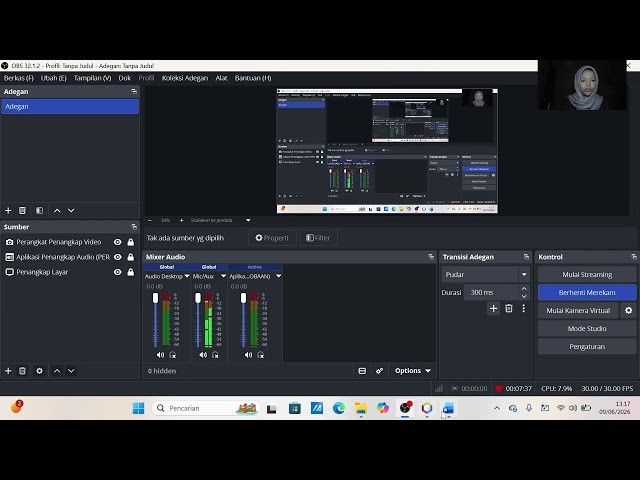Open Pengaturan settings button

[587, 347]
